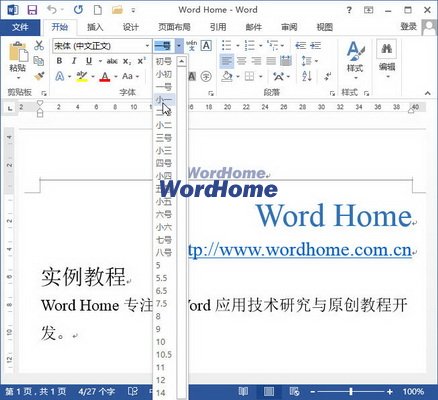Apply superscript formatting
This screenshot has width=438, height=400.
click(141, 61)
